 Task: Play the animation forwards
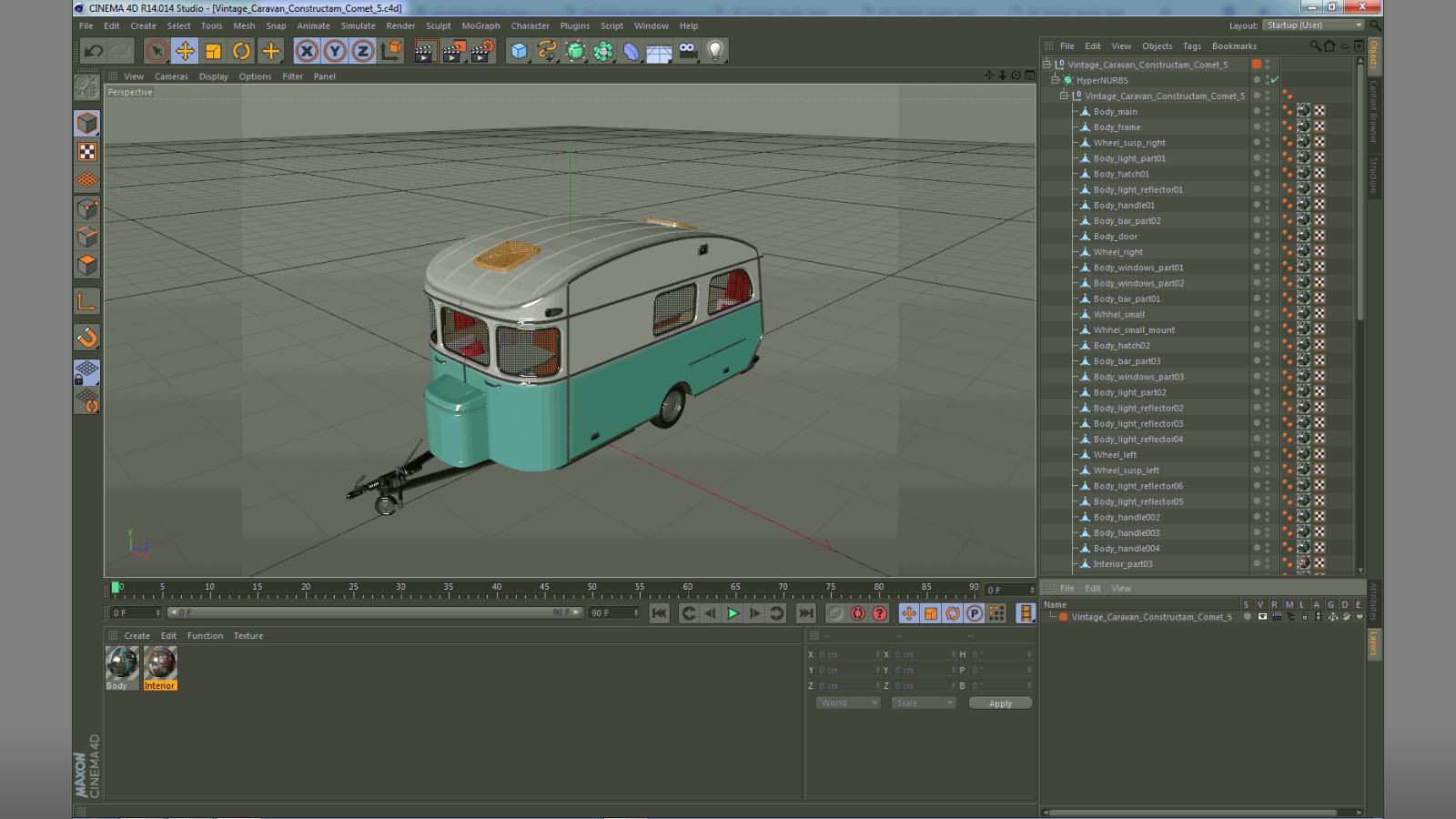pyautogui.click(x=733, y=613)
